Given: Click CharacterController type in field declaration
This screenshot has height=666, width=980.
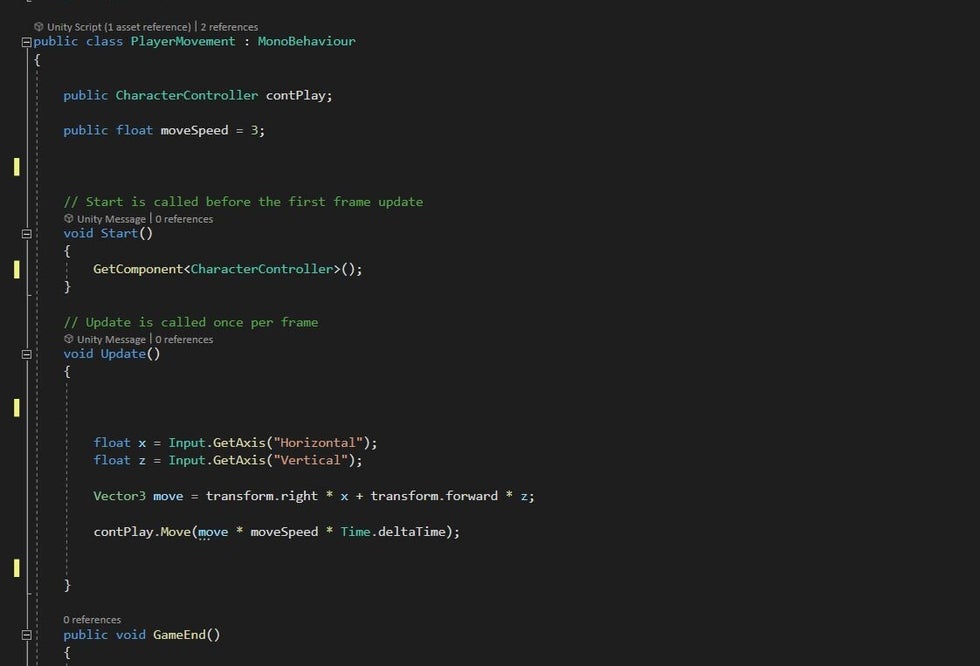Looking at the screenshot, I should pyautogui.click(x=186, y=96).
